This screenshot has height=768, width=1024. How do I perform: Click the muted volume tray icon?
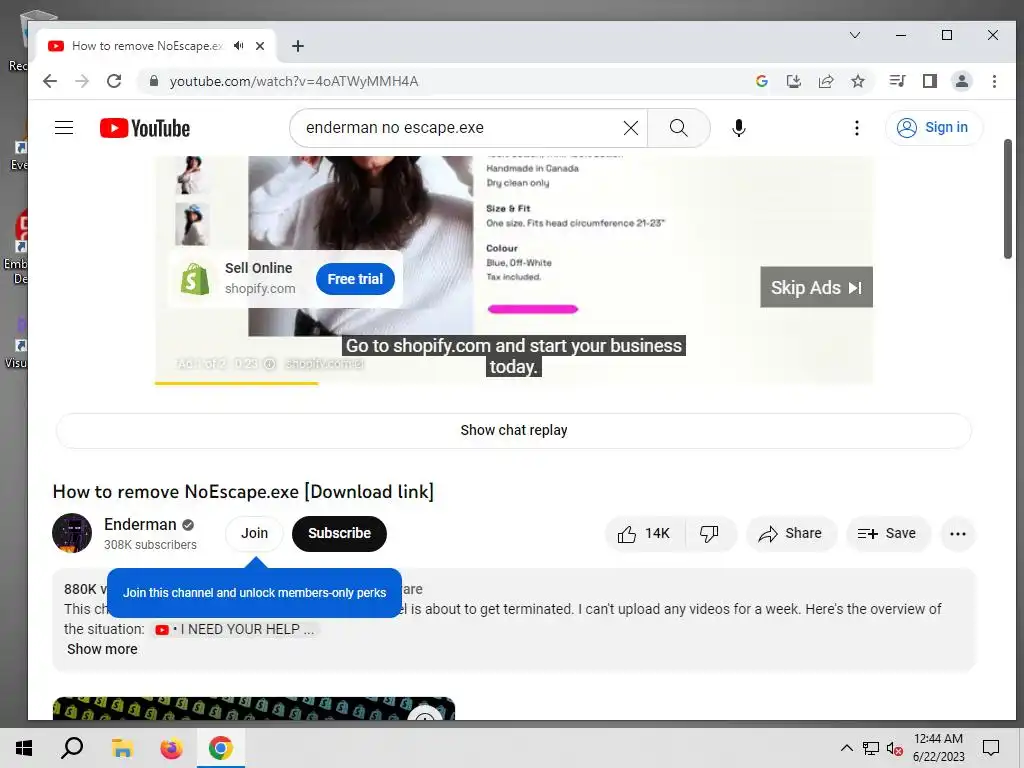click(894, 748)
